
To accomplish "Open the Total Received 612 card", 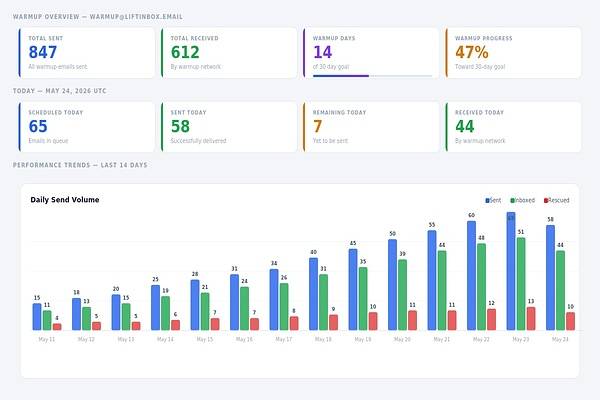I will click(x=229, y=53).
